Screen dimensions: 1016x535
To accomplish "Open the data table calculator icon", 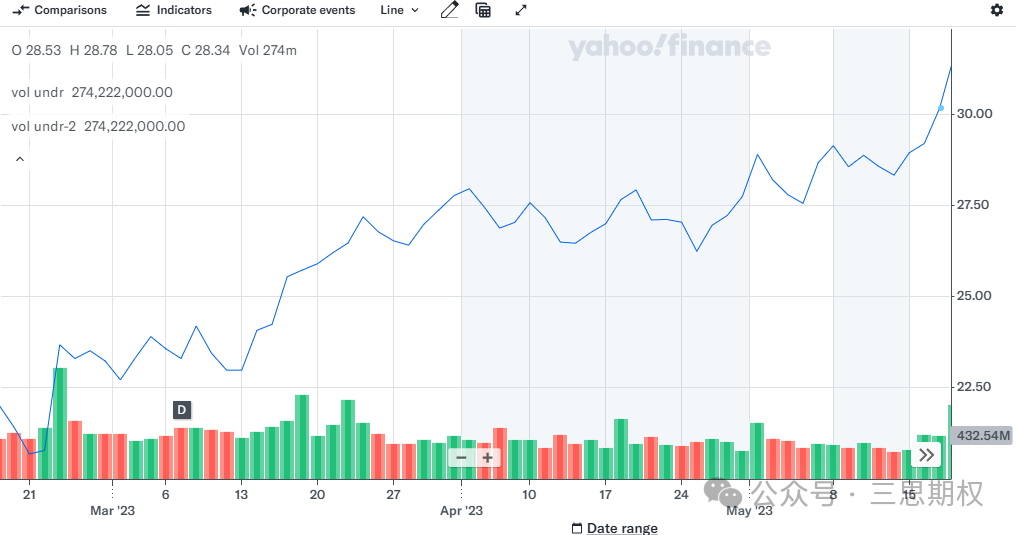I will [x=483, y=10].
